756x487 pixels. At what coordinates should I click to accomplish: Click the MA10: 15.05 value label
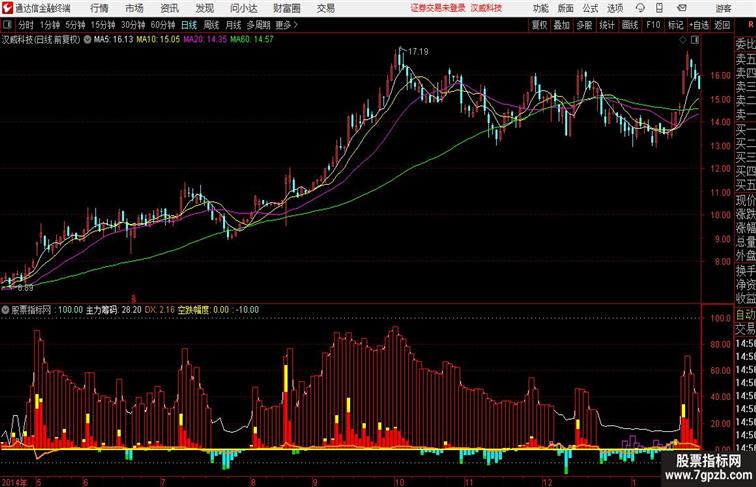coord(158,40)
